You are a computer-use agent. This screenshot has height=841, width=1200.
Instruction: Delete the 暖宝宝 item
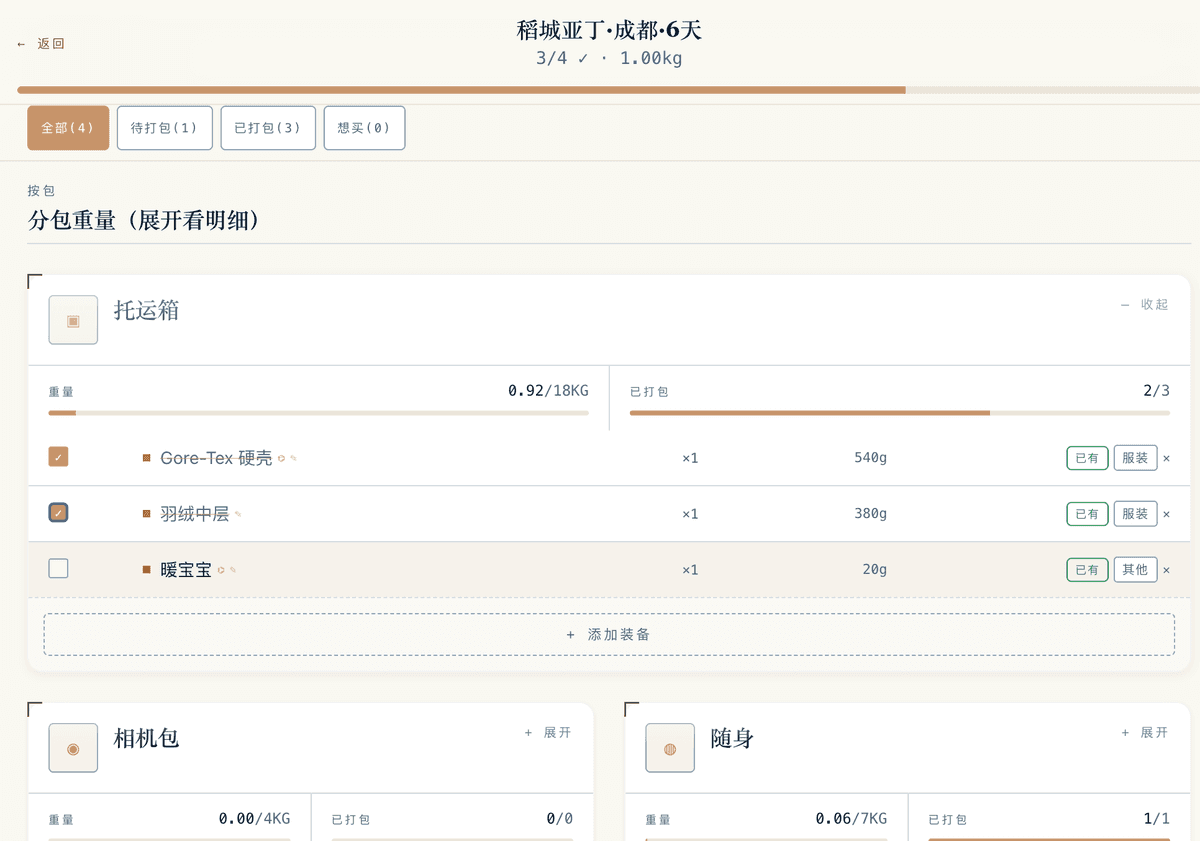(x=1167, y=570)
